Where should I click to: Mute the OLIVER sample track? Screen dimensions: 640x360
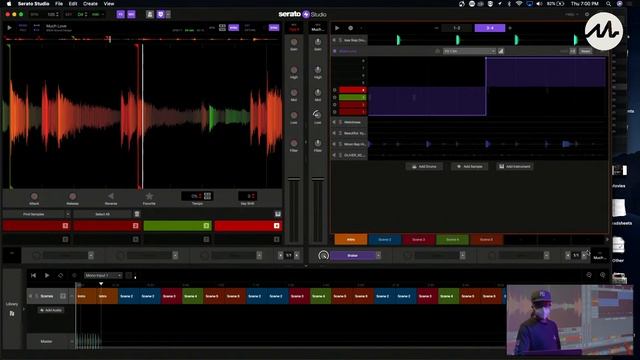(334, 155)
